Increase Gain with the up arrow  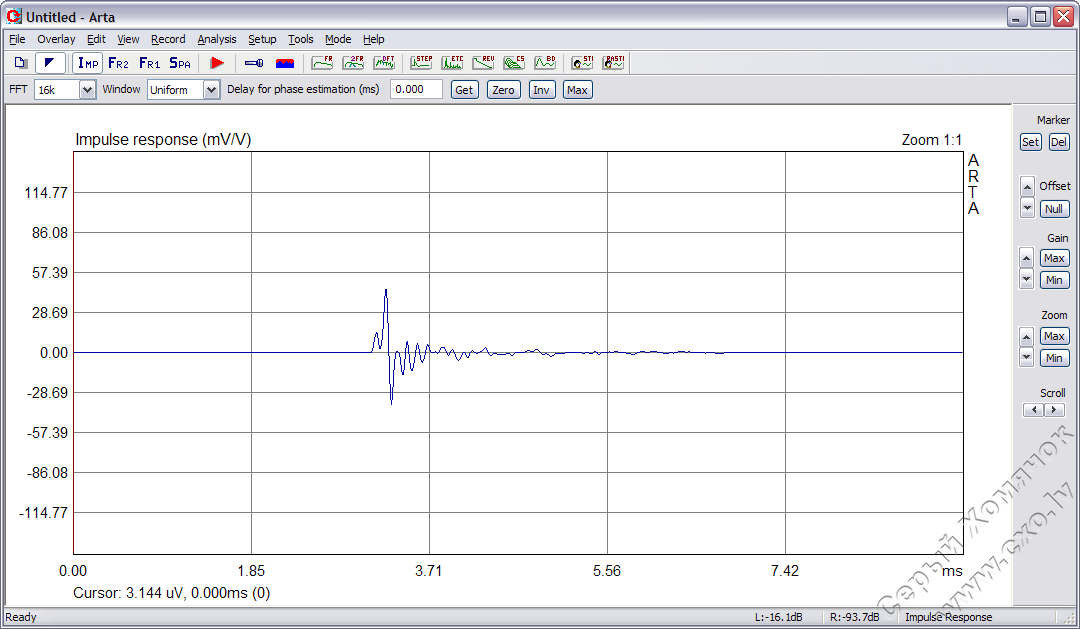click(1026, 258)
